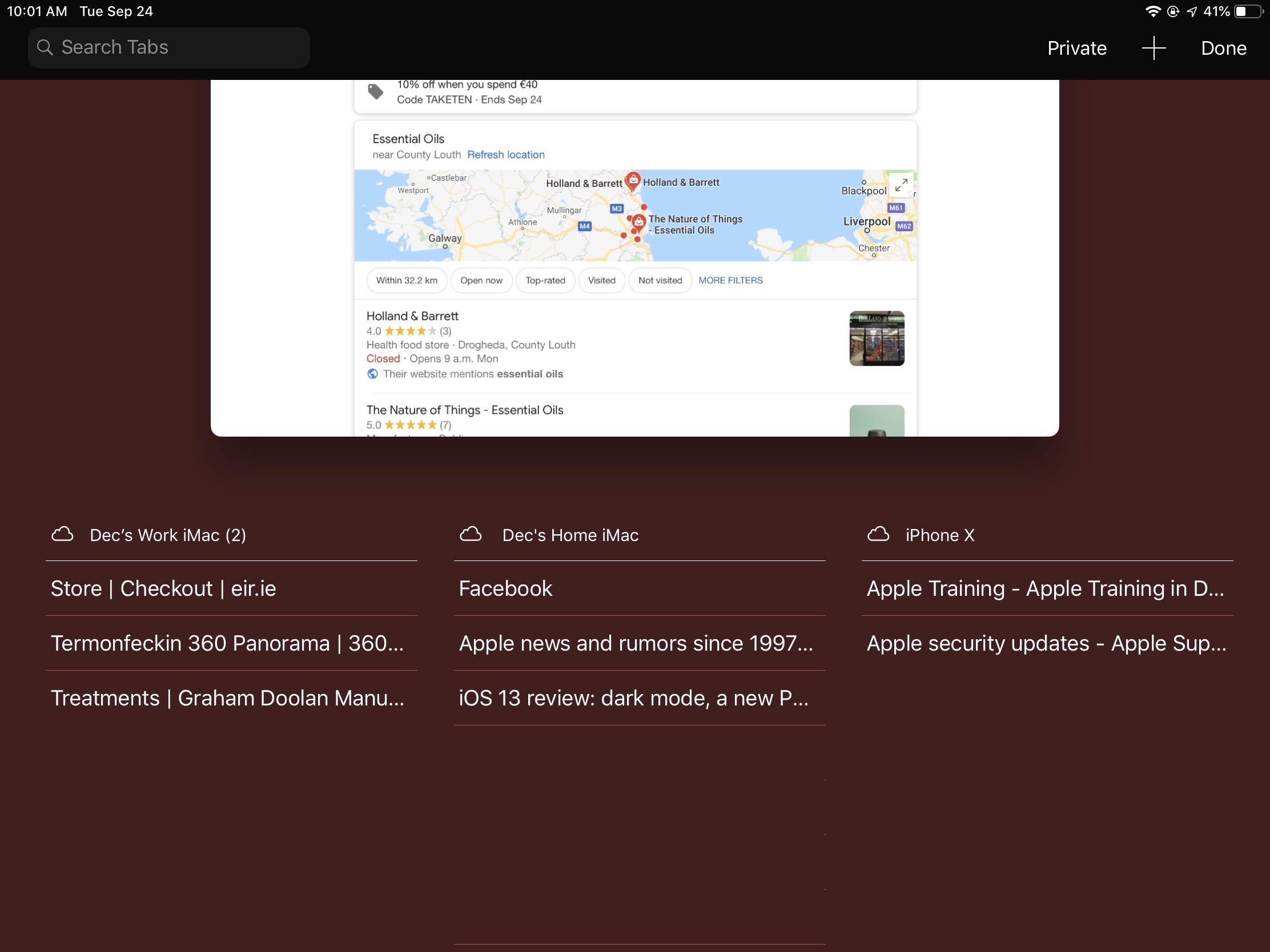Viewport: 1270px width, 952px height.
Task: Open The Nature of Things thumbnail
Action: pyautogui.click(x=877, y=421)
